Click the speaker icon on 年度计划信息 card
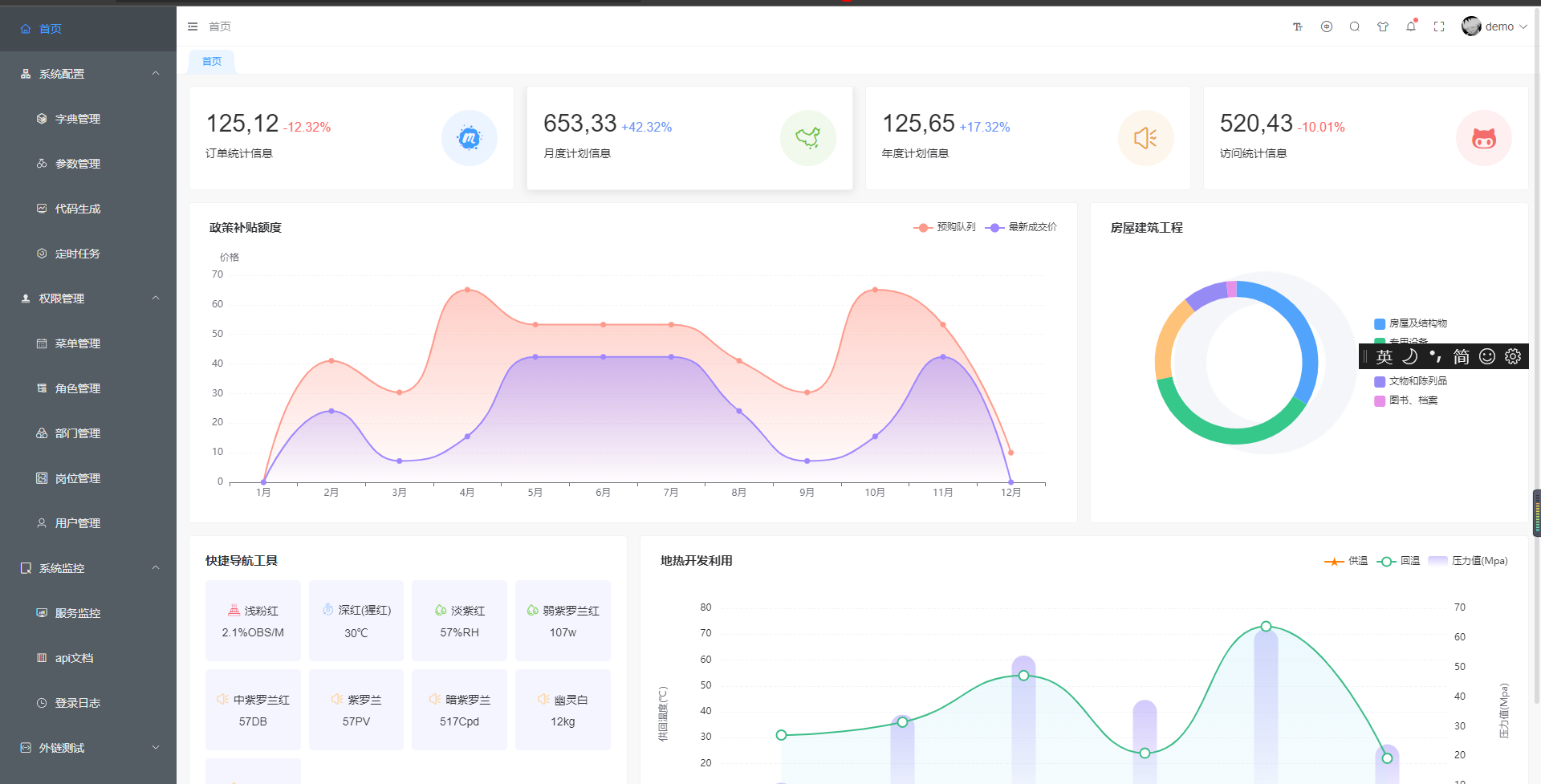The height and width of the screenshot is (784, 1541). pos(1146,138)
